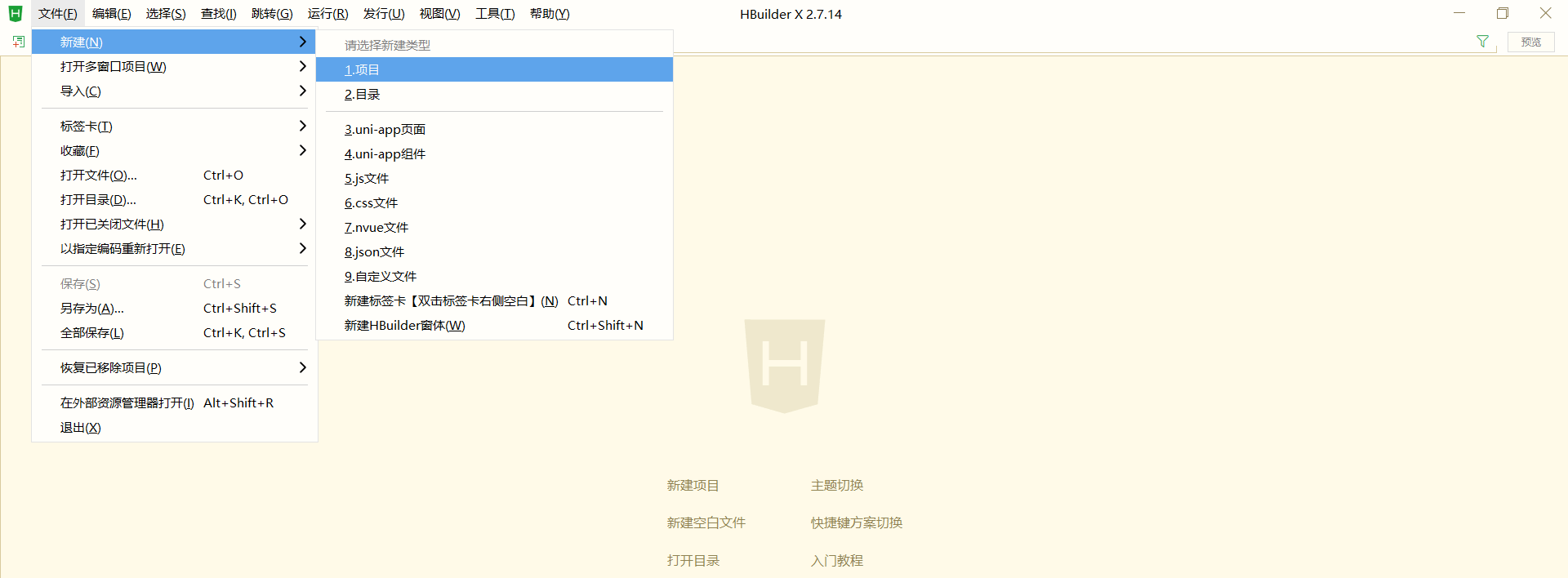Image resolution: width=1568 pixels, height=578 pixels.
Task: Expand 打开已关闭文件(H) submenu arrow
Action: click(302, 224)
